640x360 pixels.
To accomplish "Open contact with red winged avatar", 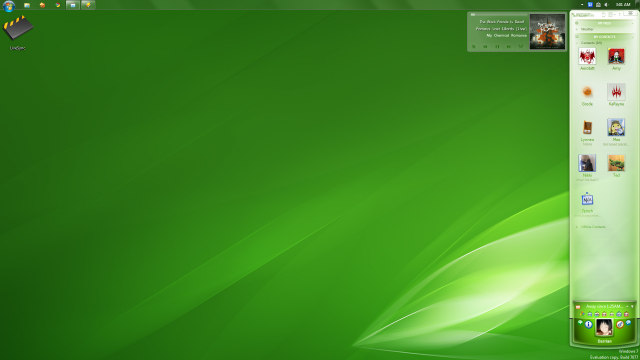I will coord(587,56).
